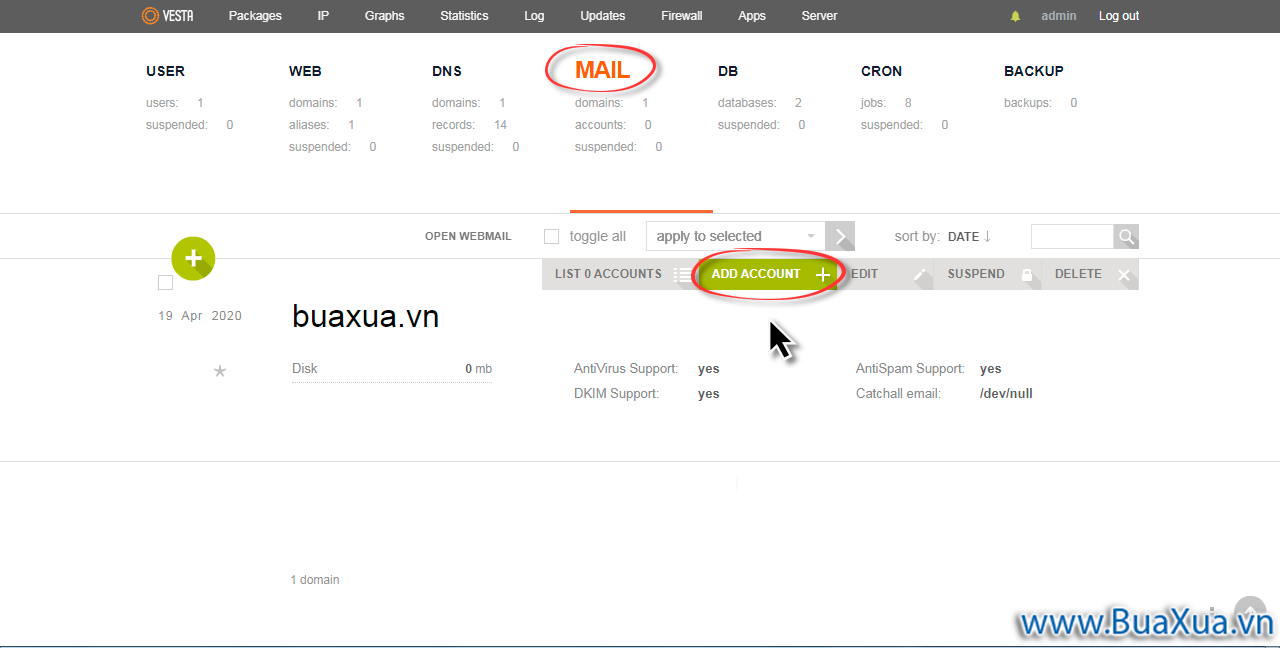Click the SUSPEND button for buaxua.vn
The width and height of the screenshot is (1280, 648).
(988, 274)
